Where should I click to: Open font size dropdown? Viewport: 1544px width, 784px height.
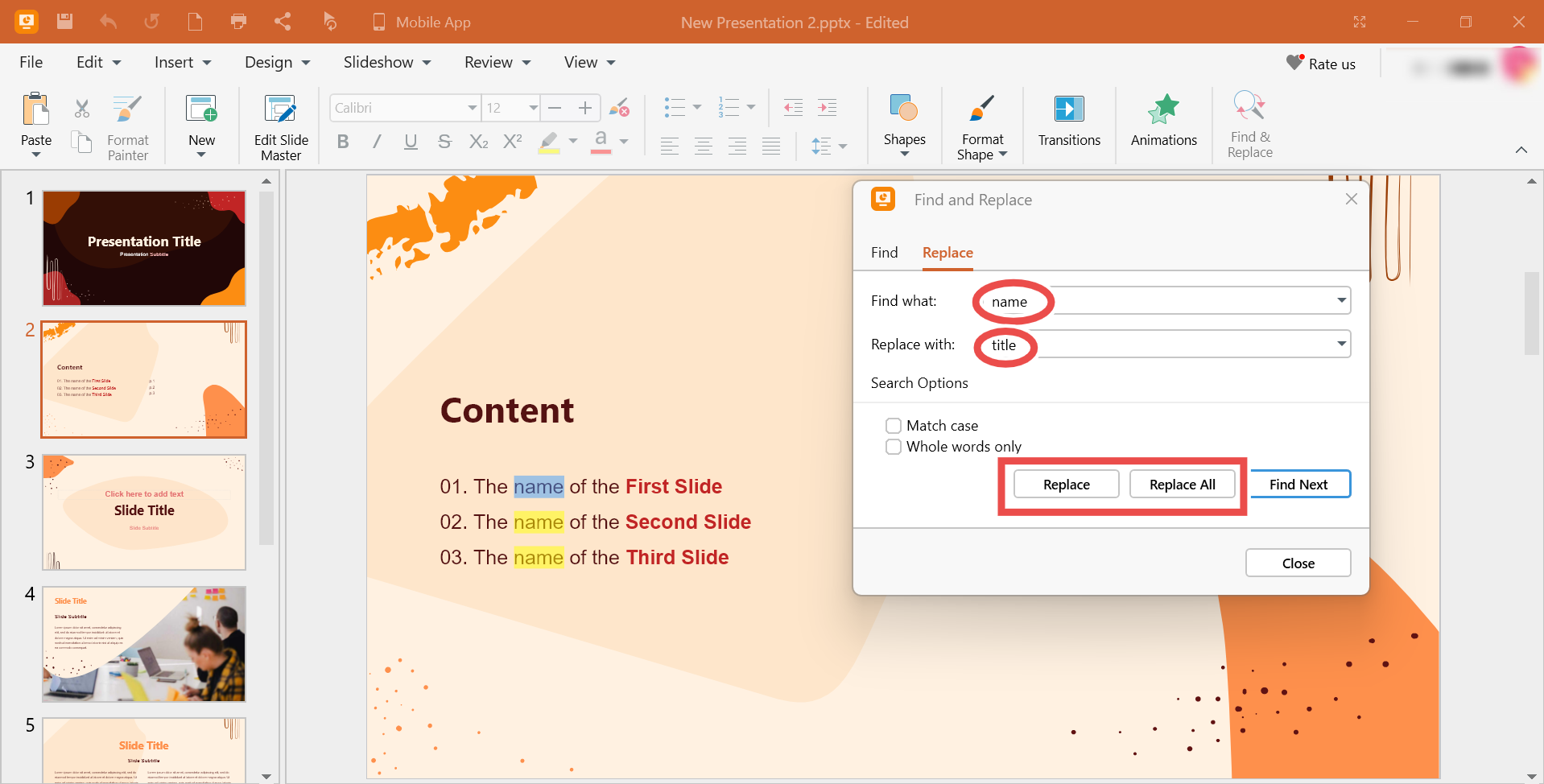533,108
